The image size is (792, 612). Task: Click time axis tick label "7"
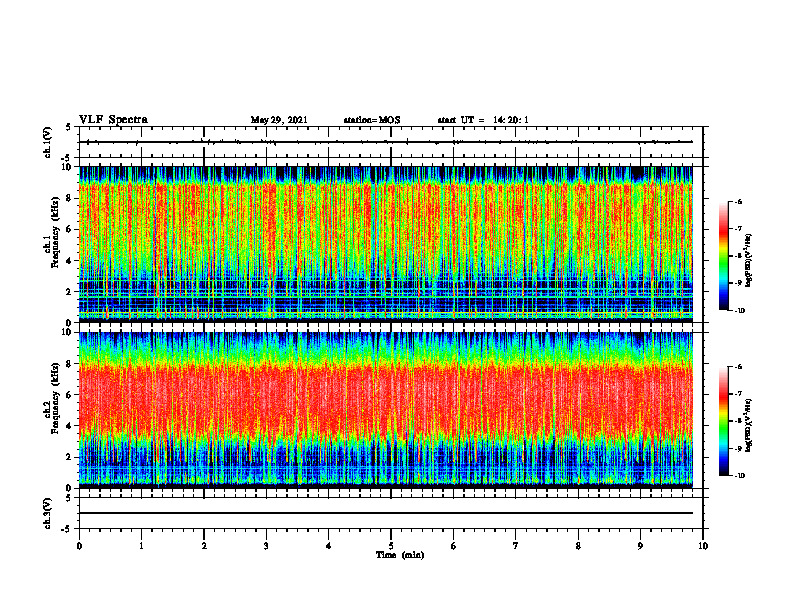[516, 546]
